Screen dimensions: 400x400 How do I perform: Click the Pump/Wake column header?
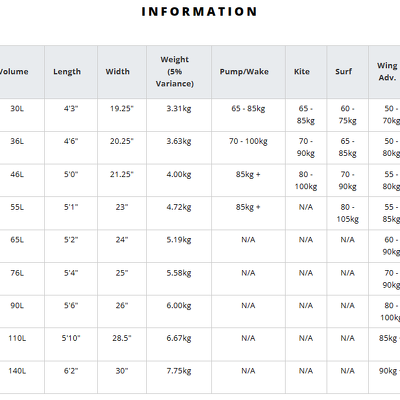pos(244,71)
